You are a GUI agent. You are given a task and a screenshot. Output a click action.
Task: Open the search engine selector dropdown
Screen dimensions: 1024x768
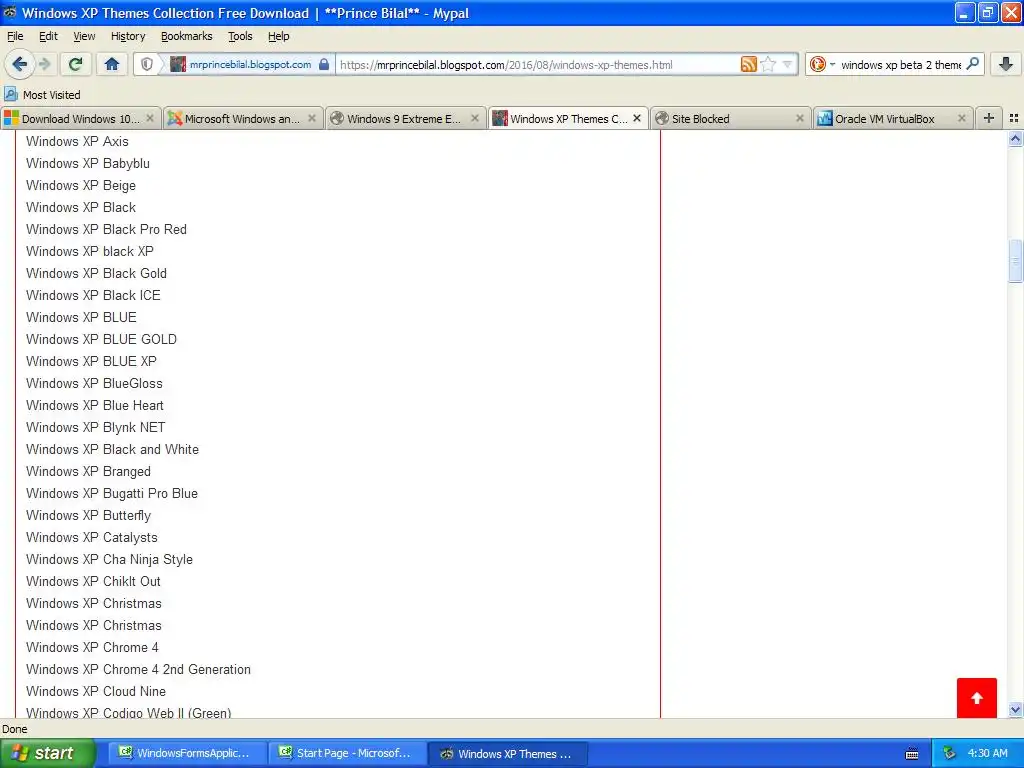click(x=820, y=64)
